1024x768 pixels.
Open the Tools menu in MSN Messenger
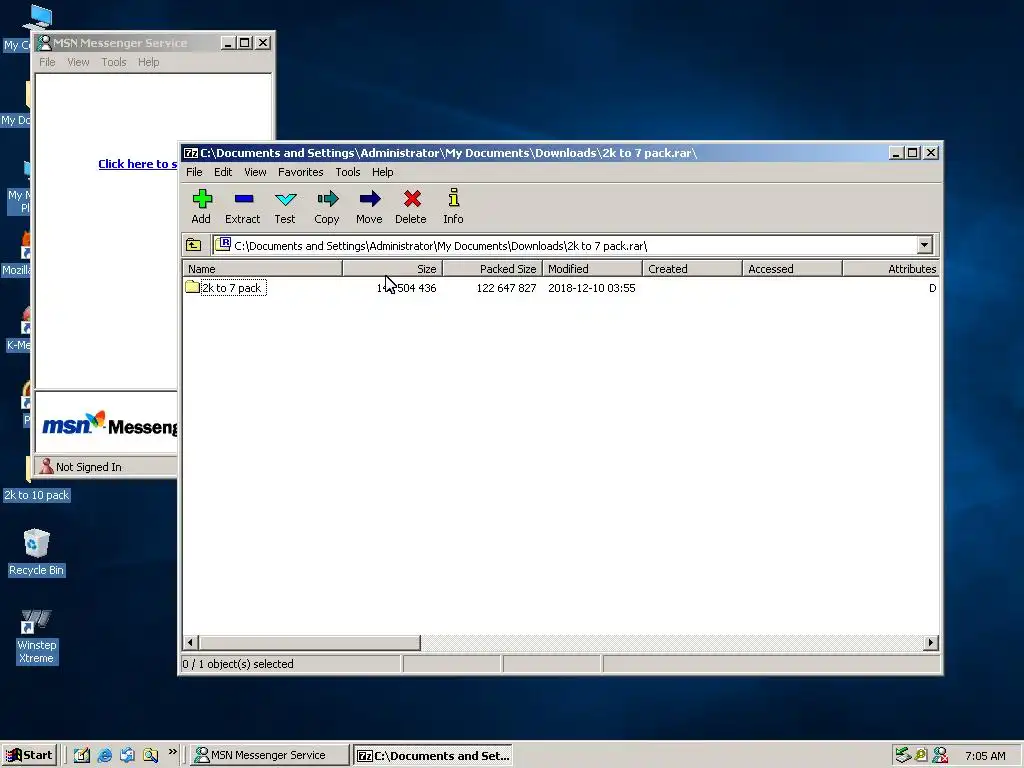(114, 62)
